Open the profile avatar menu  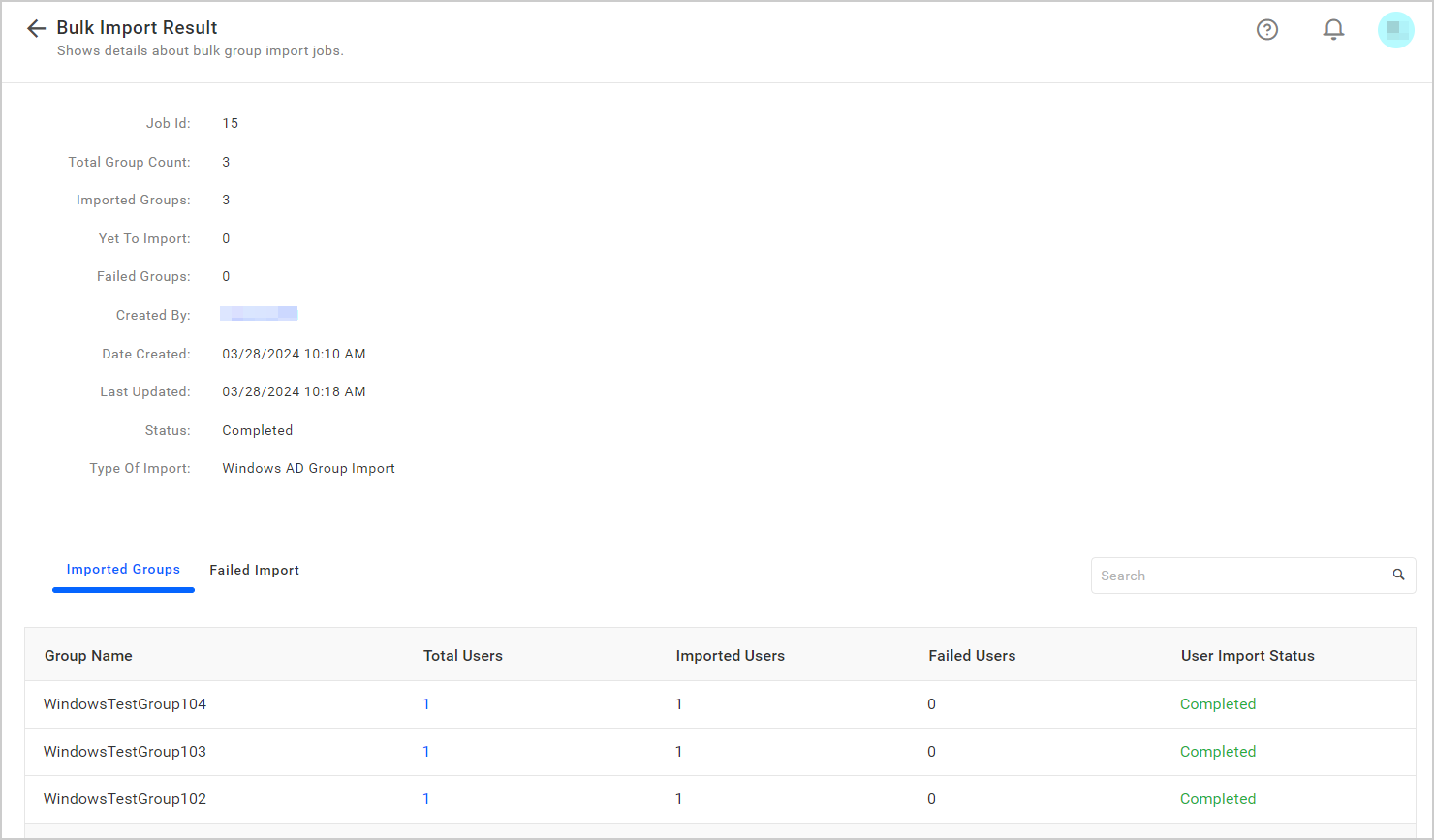[x=1395, y=29]
